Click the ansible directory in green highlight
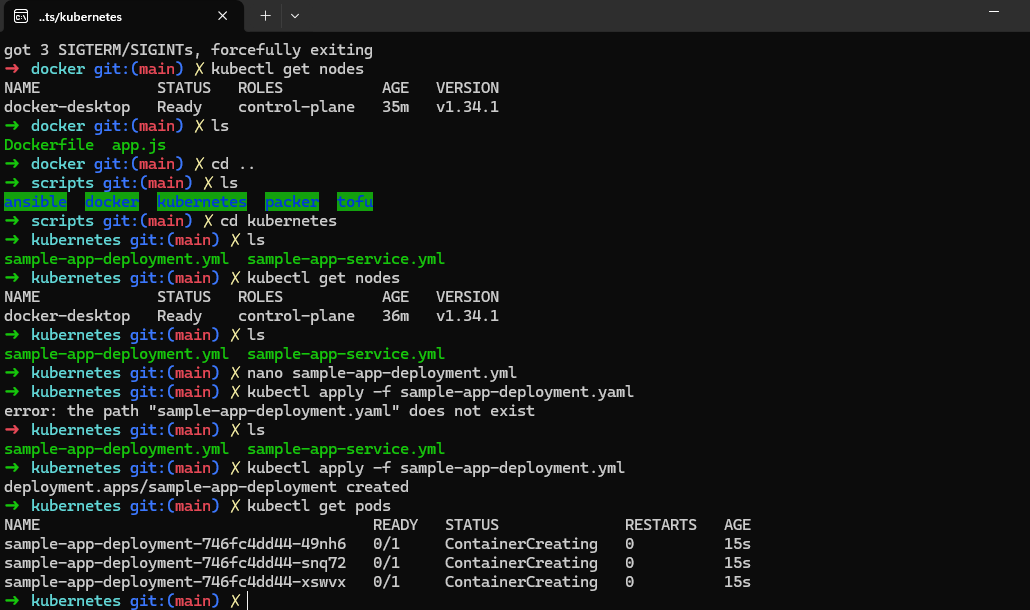Viewport: 1030px width, 610px height. (x=36, y=201)
